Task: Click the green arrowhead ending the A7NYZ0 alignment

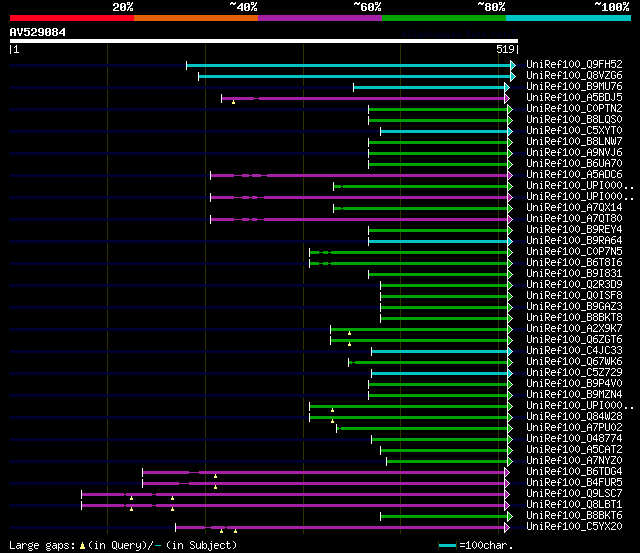Action: pos(510,462)
